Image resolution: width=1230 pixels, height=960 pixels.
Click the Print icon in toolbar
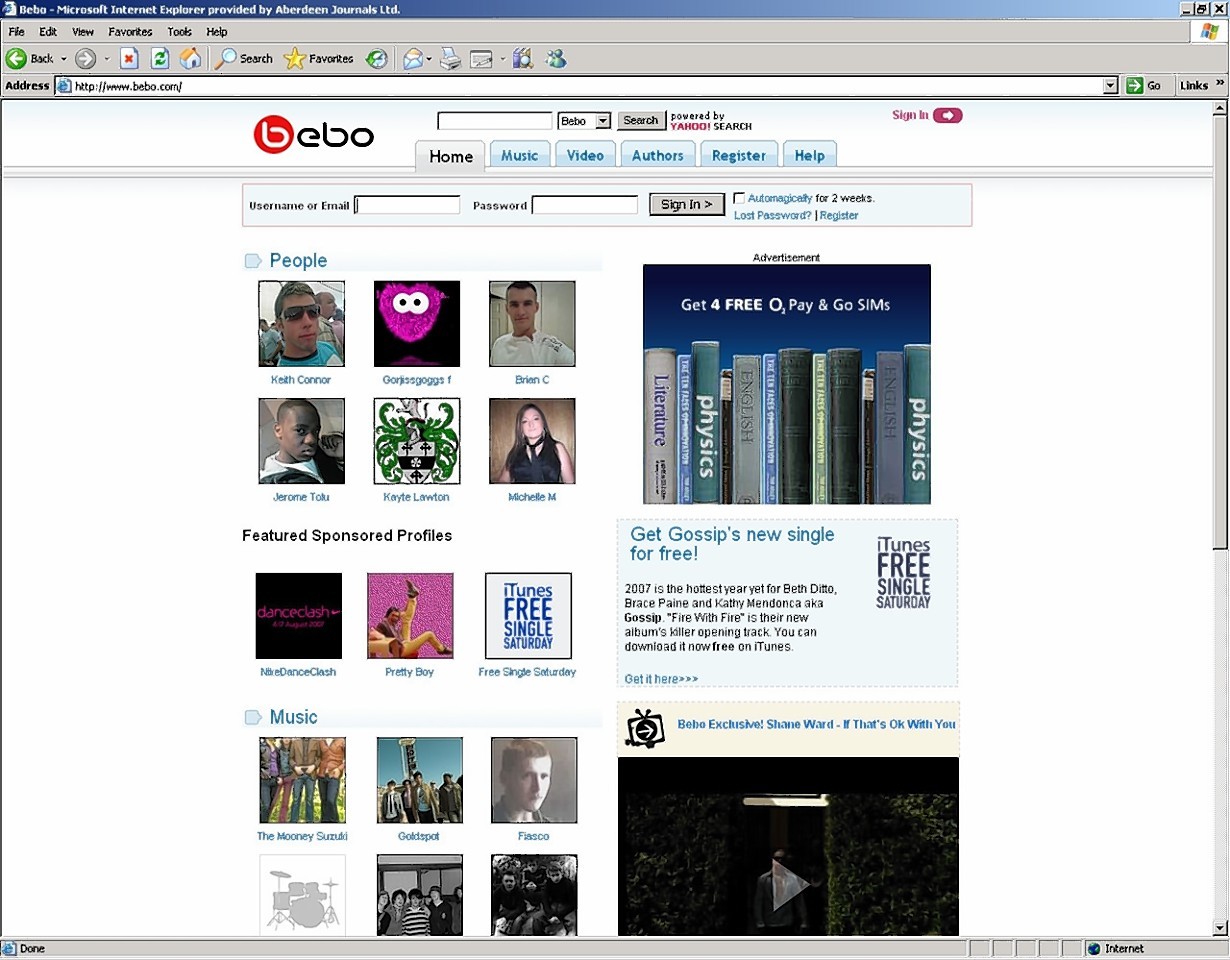(450, 59)
